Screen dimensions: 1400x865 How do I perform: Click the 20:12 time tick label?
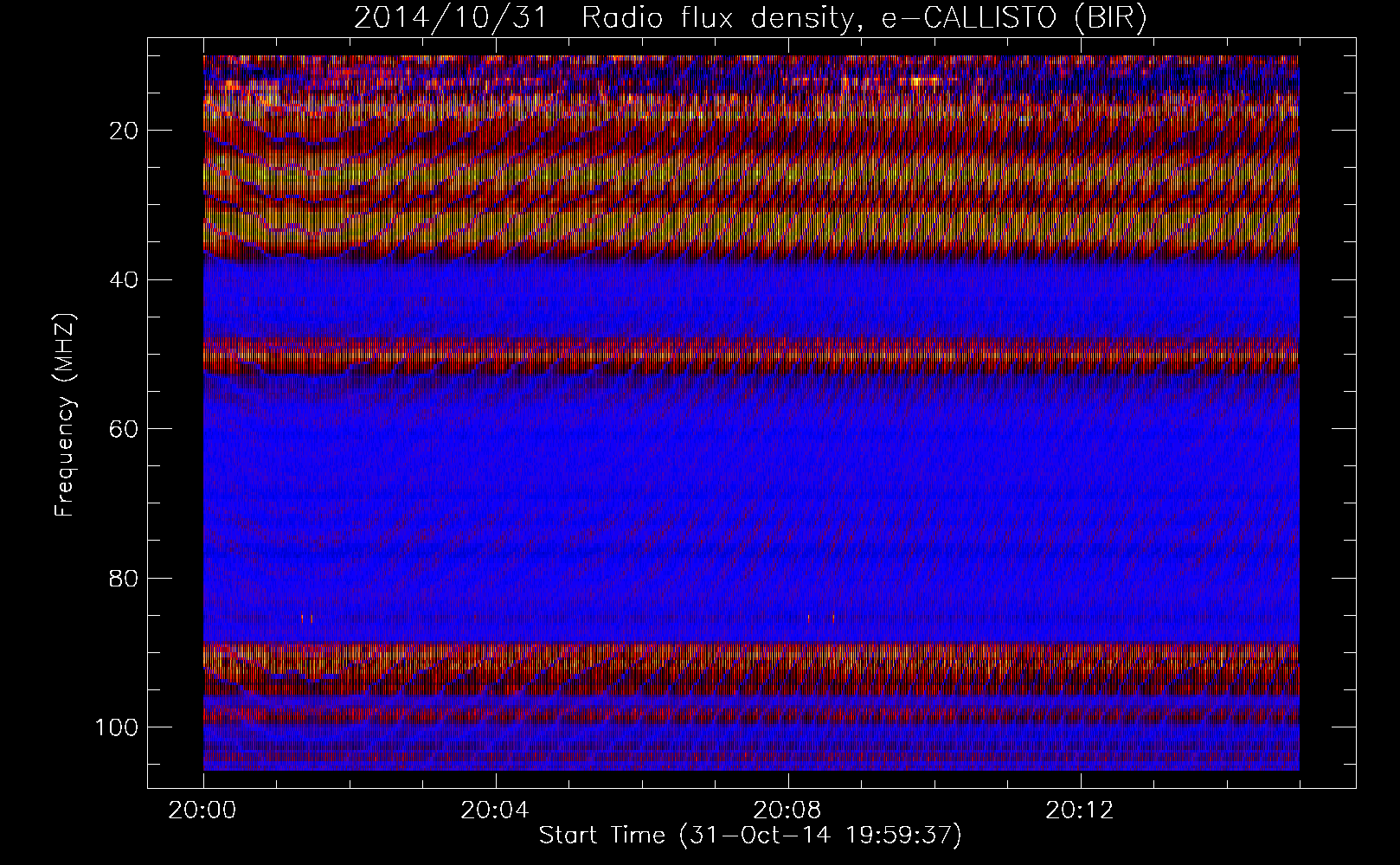(1081, 811)
